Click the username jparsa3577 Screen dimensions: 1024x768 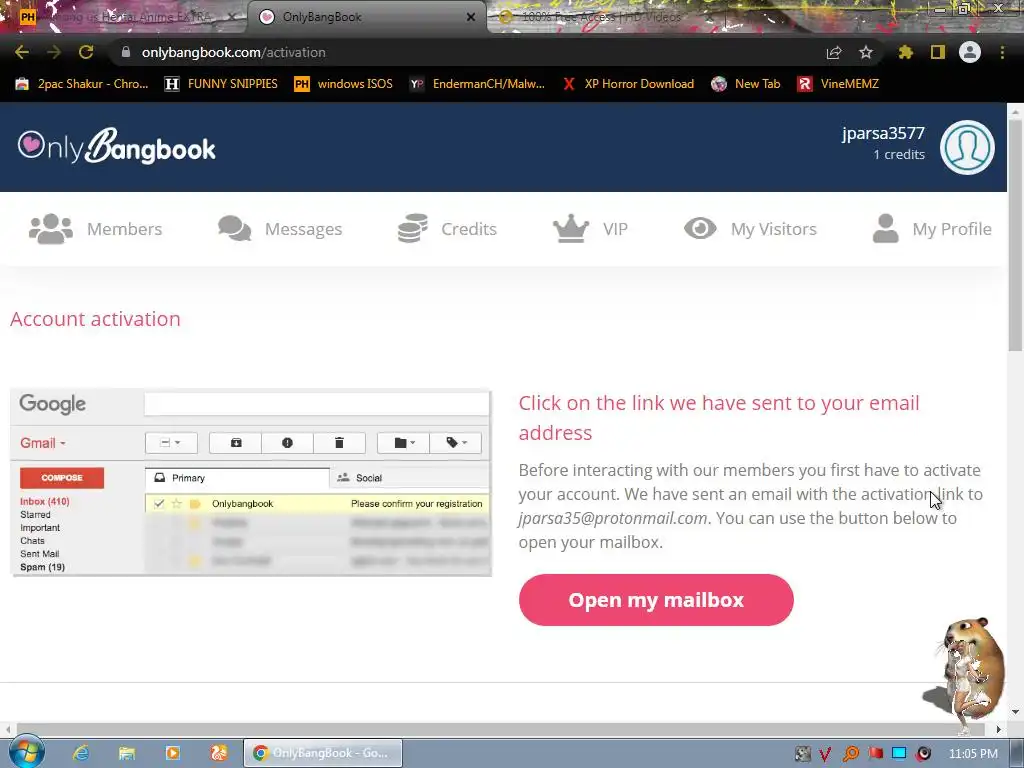coord(883,133)
